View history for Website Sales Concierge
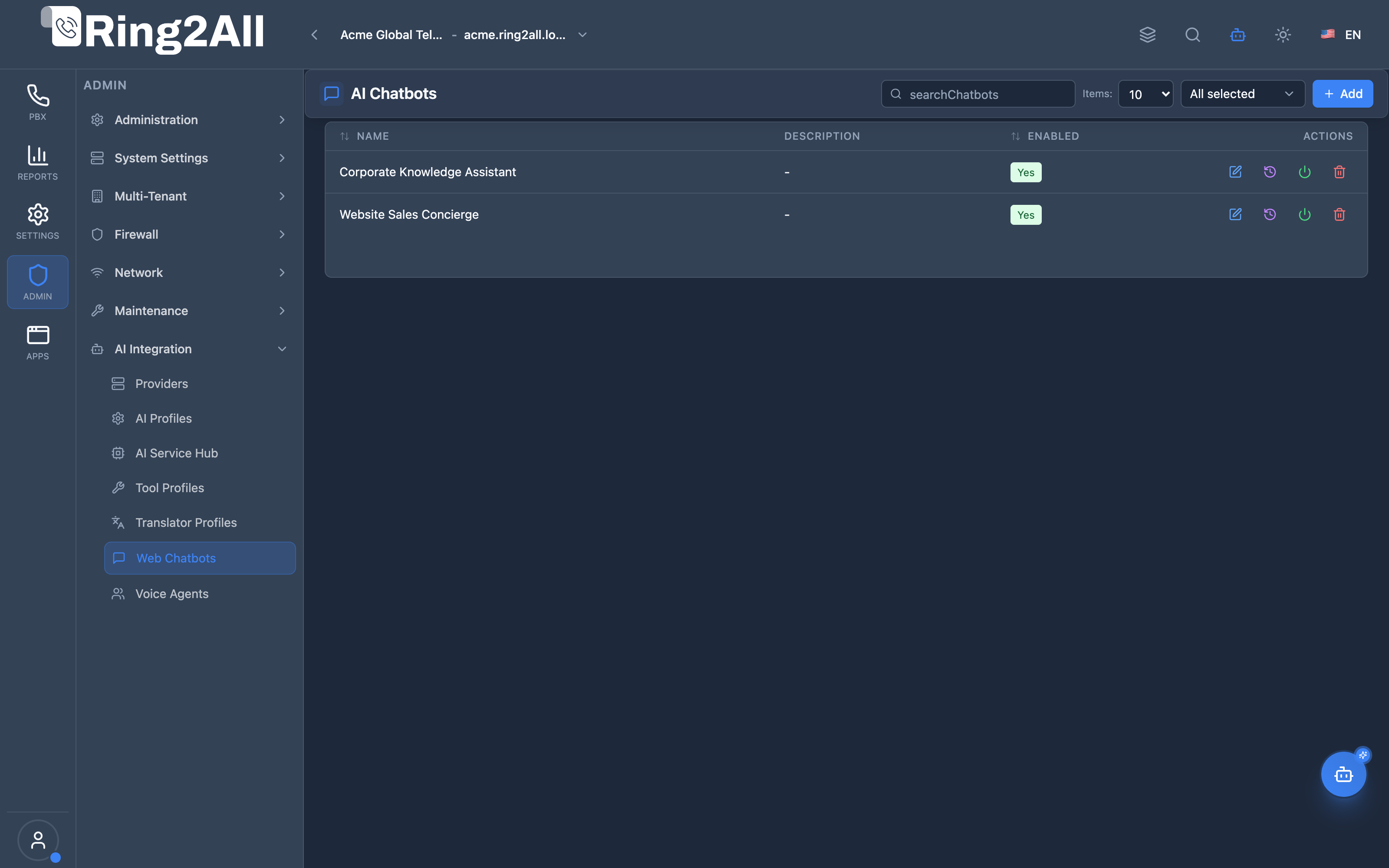 [1270, 214]
